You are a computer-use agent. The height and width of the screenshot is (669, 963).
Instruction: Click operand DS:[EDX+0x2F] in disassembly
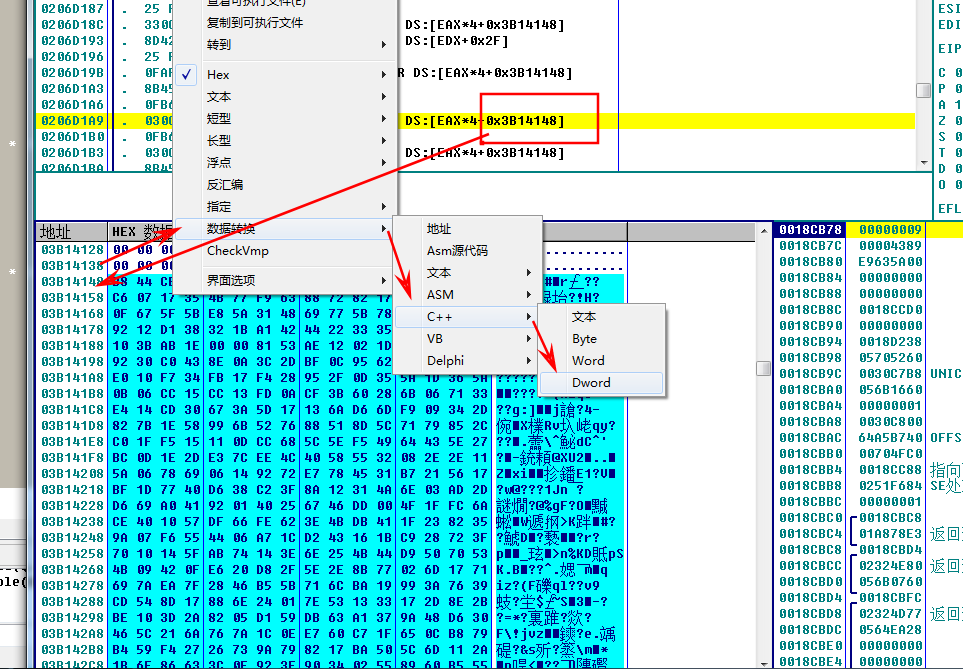456,41
